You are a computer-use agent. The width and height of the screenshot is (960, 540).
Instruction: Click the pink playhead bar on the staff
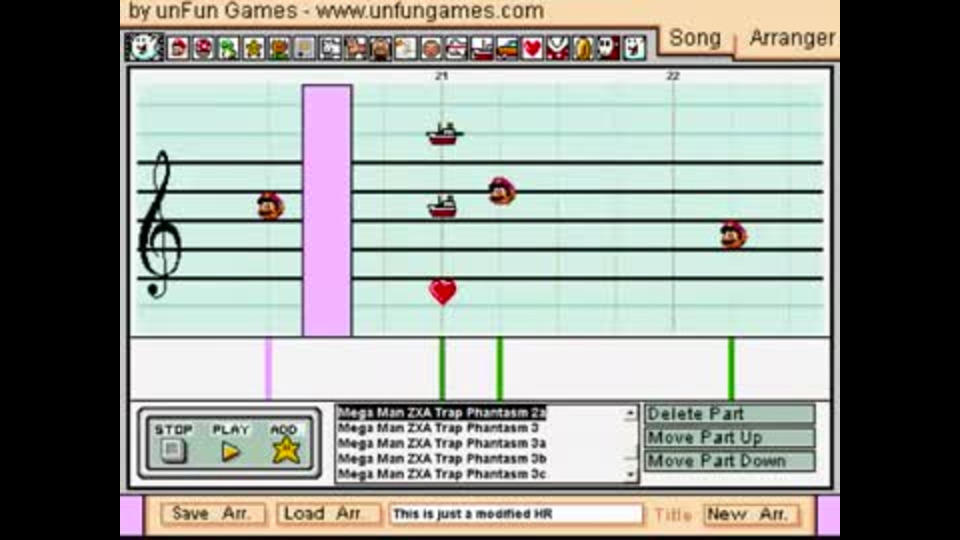tap(327, 210)
